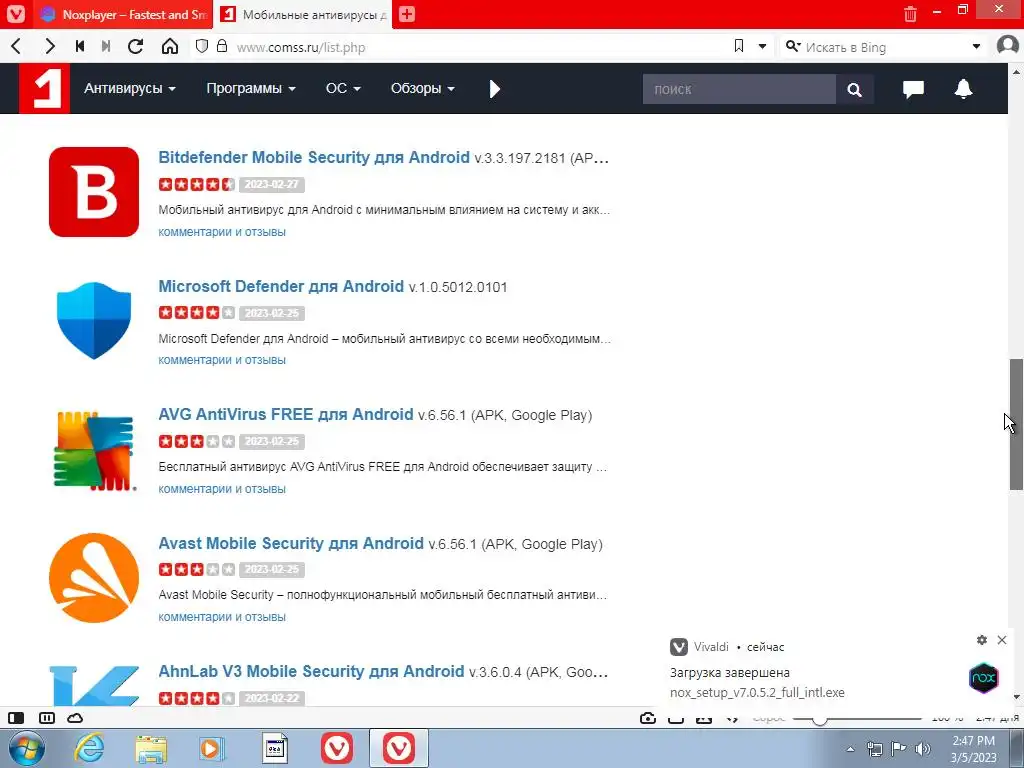The image size is (1024, 768).
Task: Open Avast комментарии и отзывы
Action: (222, 616)
